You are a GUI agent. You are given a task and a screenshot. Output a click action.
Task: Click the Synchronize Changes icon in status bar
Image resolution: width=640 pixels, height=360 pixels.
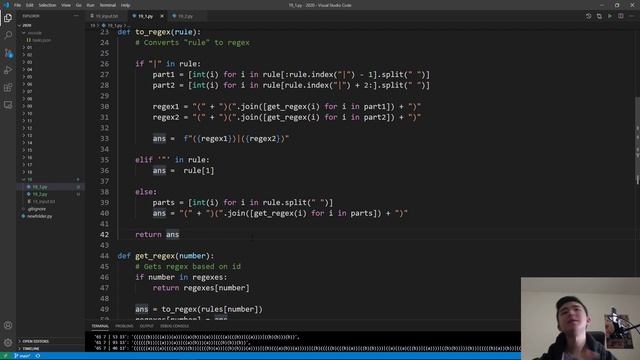(x=38, y=356)
